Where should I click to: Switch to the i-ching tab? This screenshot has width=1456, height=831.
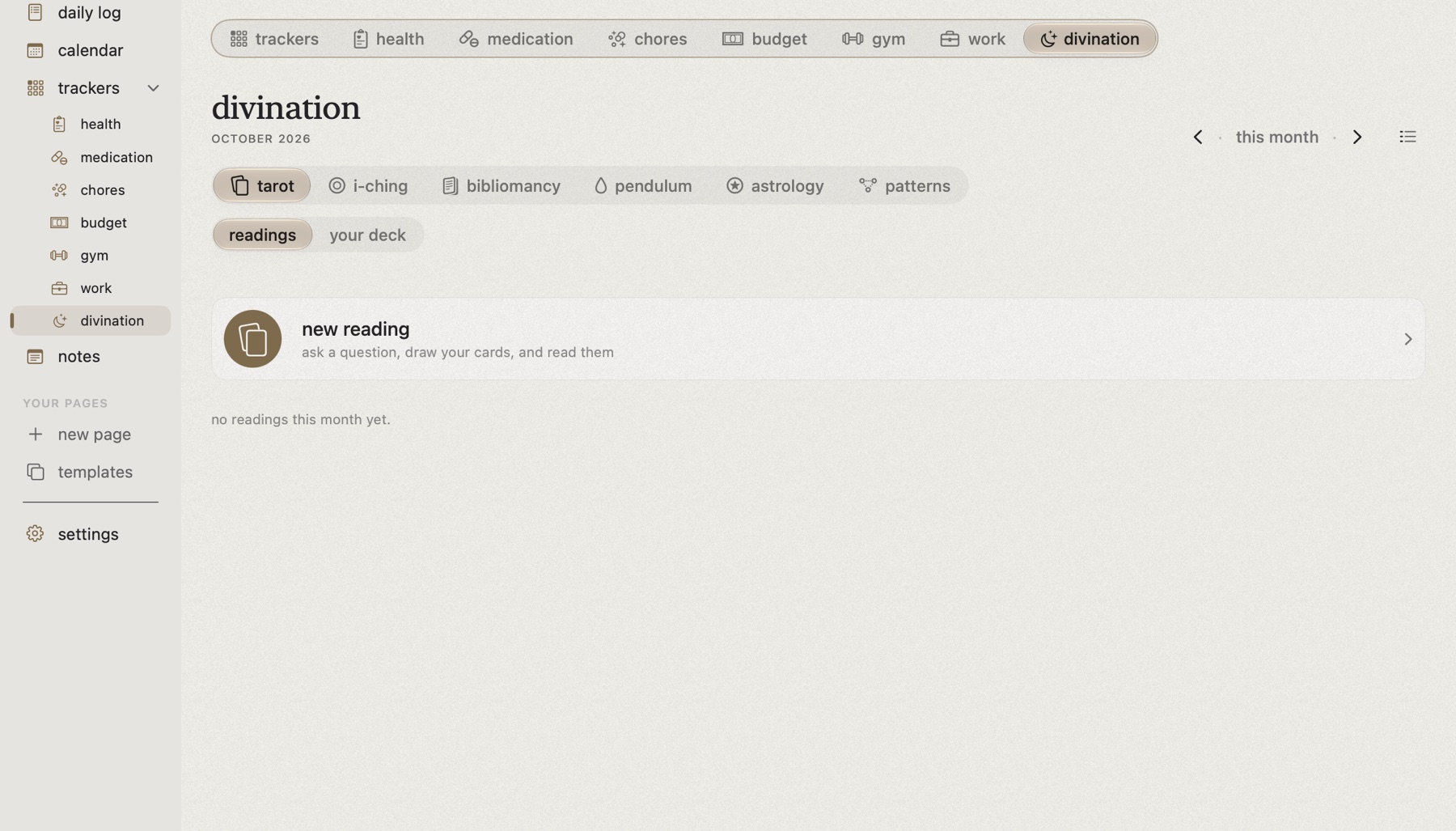point(368,185)
